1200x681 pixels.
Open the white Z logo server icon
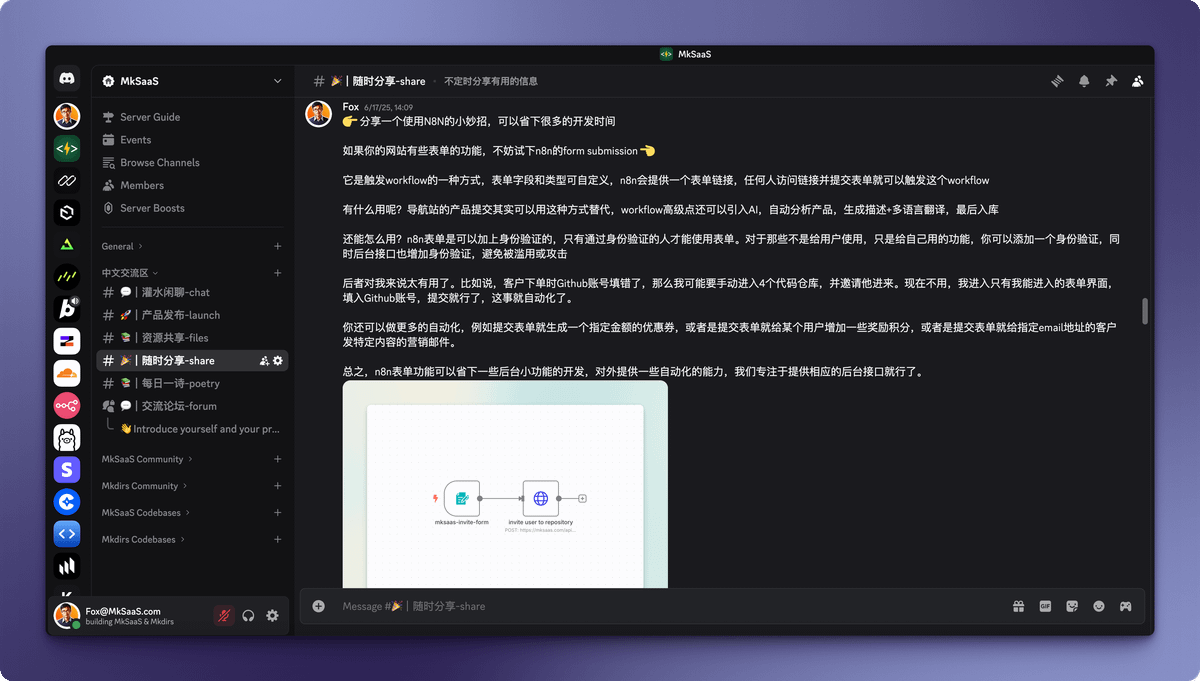[67, 341]
